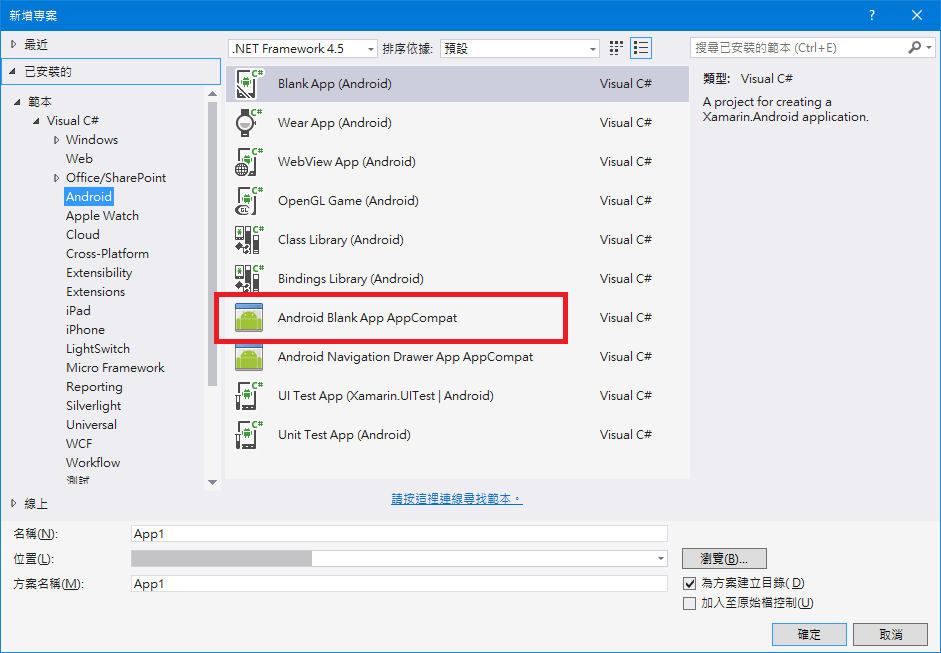Enable the 加入至原始檔控制 checkbox
The width and height of the screenshot is (941, 653).
pos(690,603)
